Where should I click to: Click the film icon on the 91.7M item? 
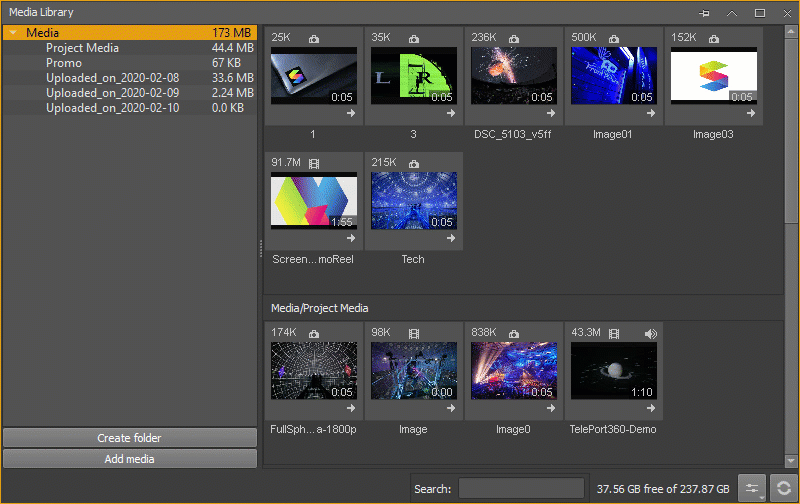click(314, 164)
